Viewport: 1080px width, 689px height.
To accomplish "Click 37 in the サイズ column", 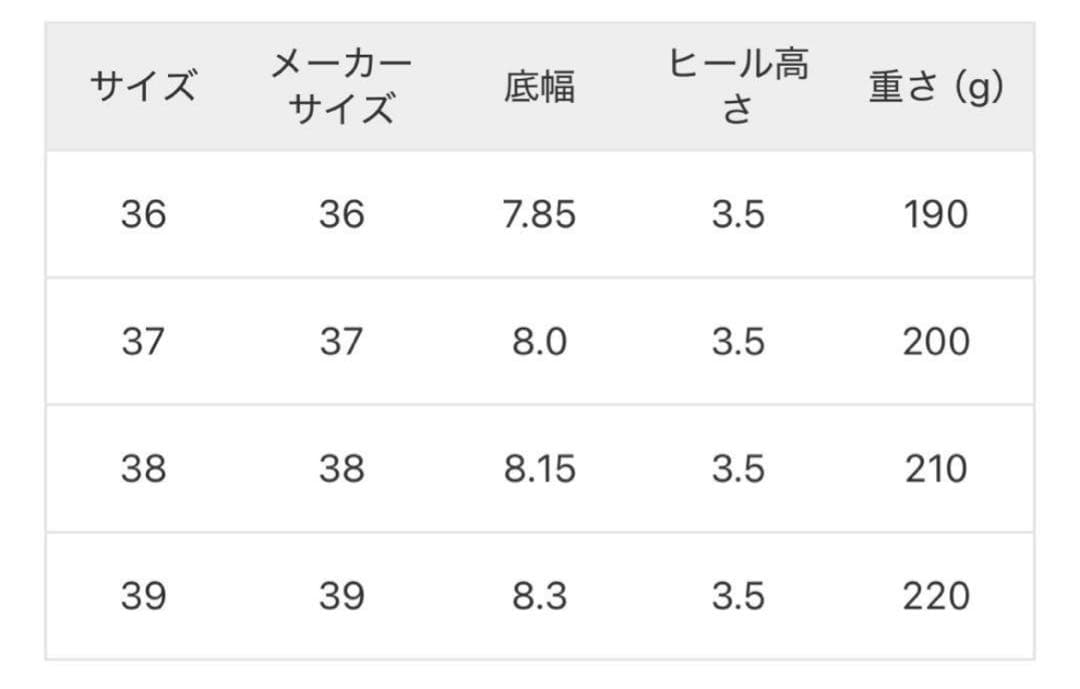I will click(143, 342).
